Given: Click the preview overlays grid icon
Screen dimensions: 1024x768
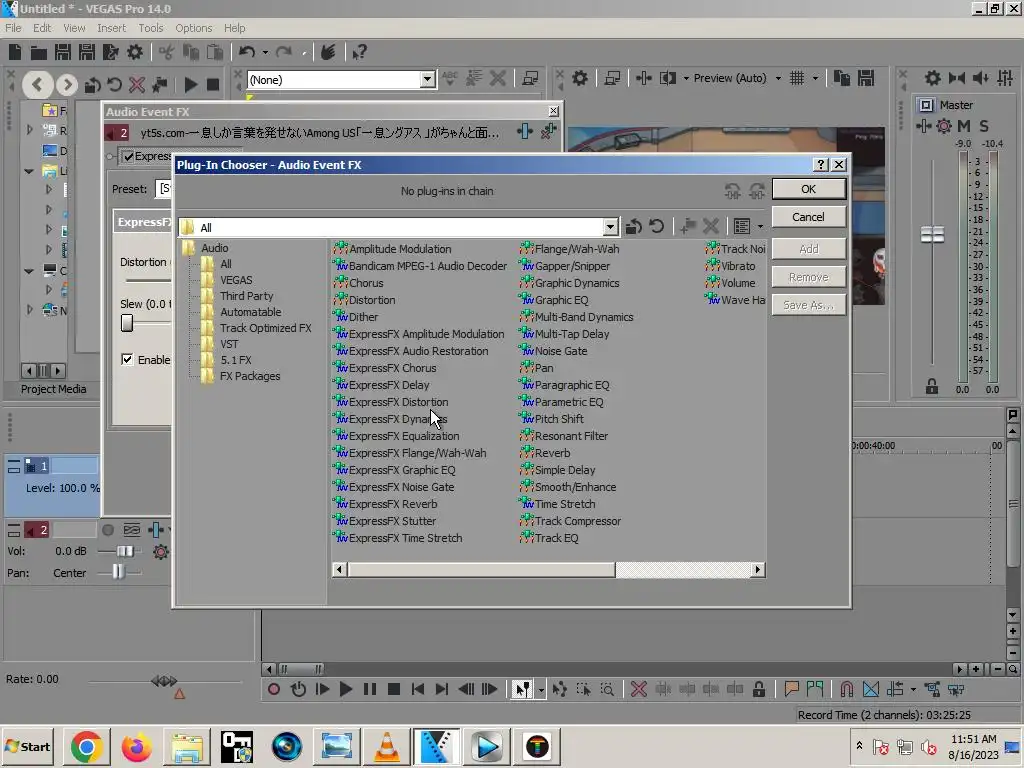Looking at the screenshot, I should [797, 78].
